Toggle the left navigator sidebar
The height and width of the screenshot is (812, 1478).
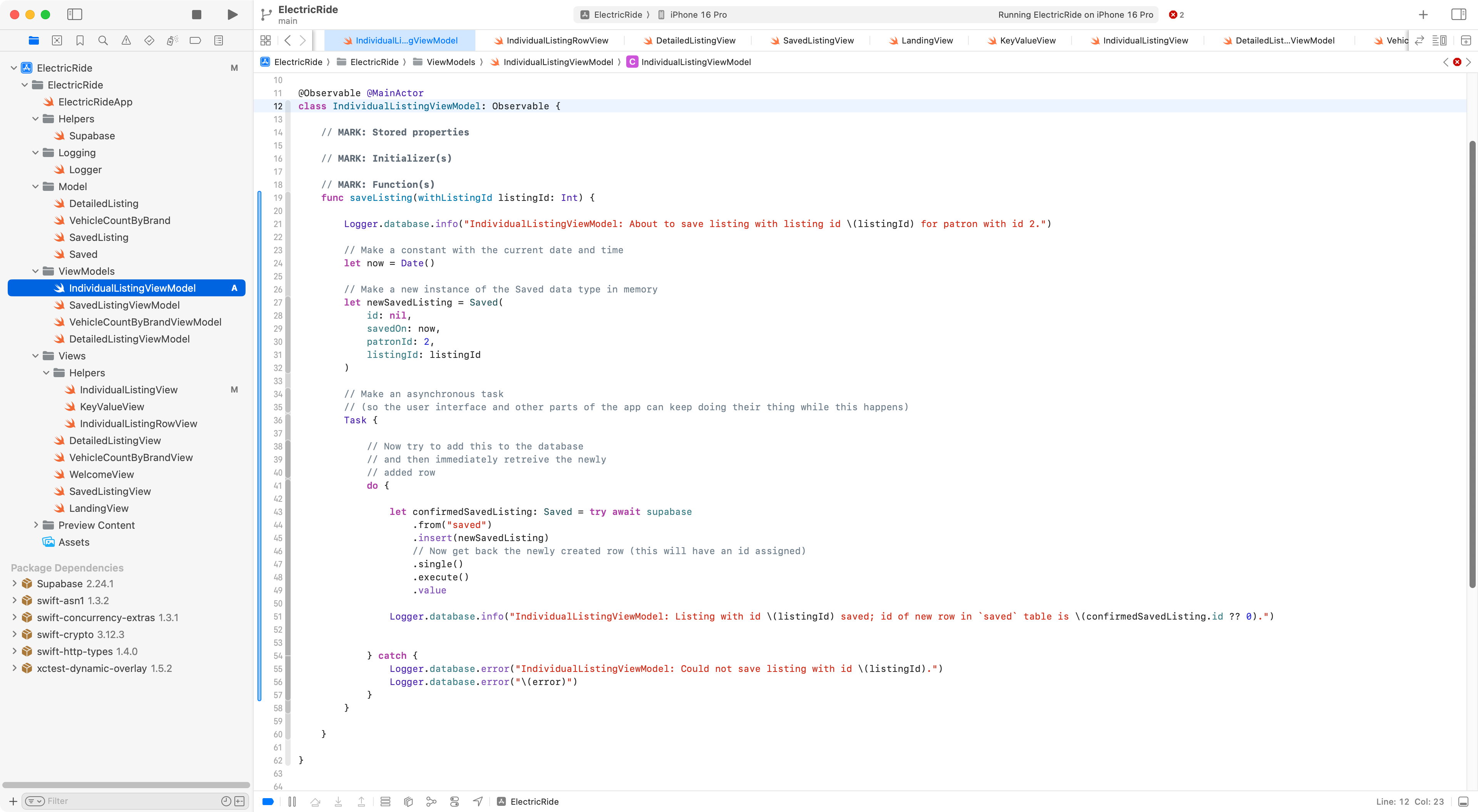click(75, 15)
